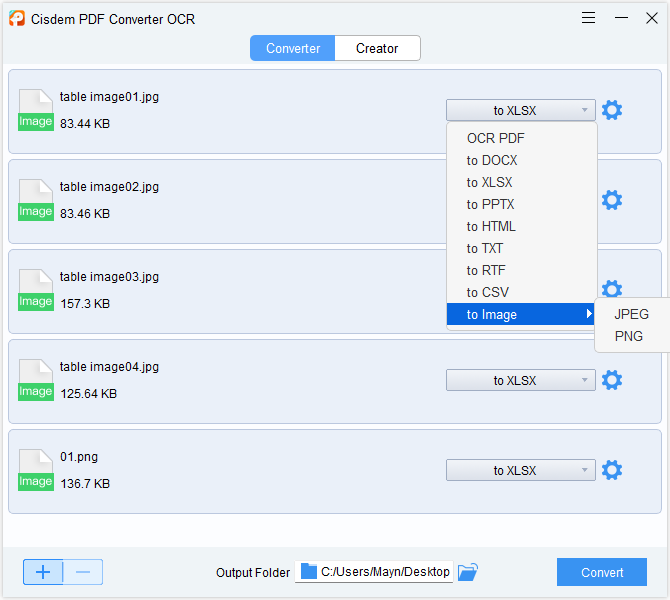Expand the to Image submenu arrow
This screenshot has height=600, width=670.
point(589,314)
